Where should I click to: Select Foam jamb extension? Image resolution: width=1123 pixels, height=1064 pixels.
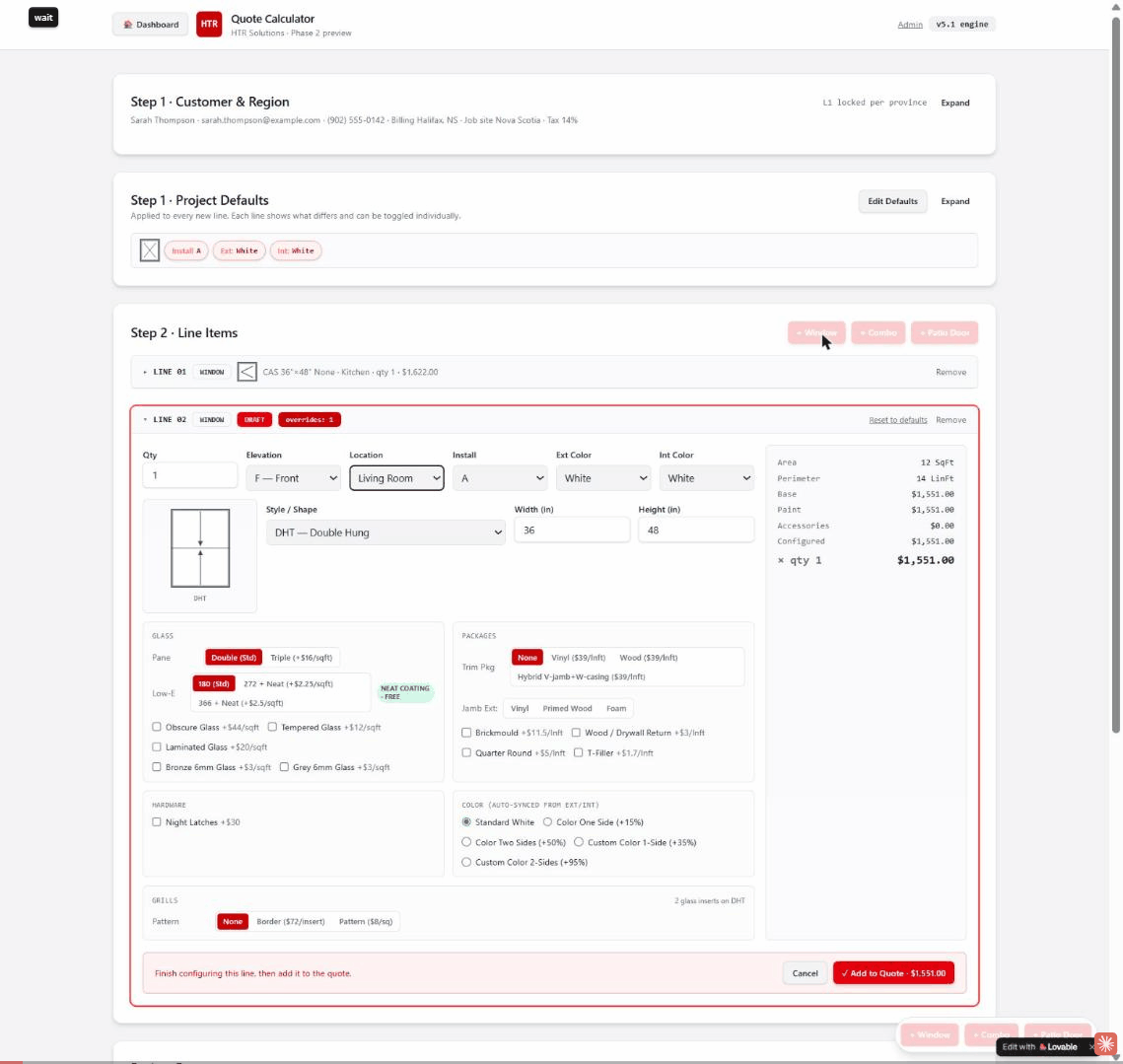pyautogui.click(x=616, y=709)
